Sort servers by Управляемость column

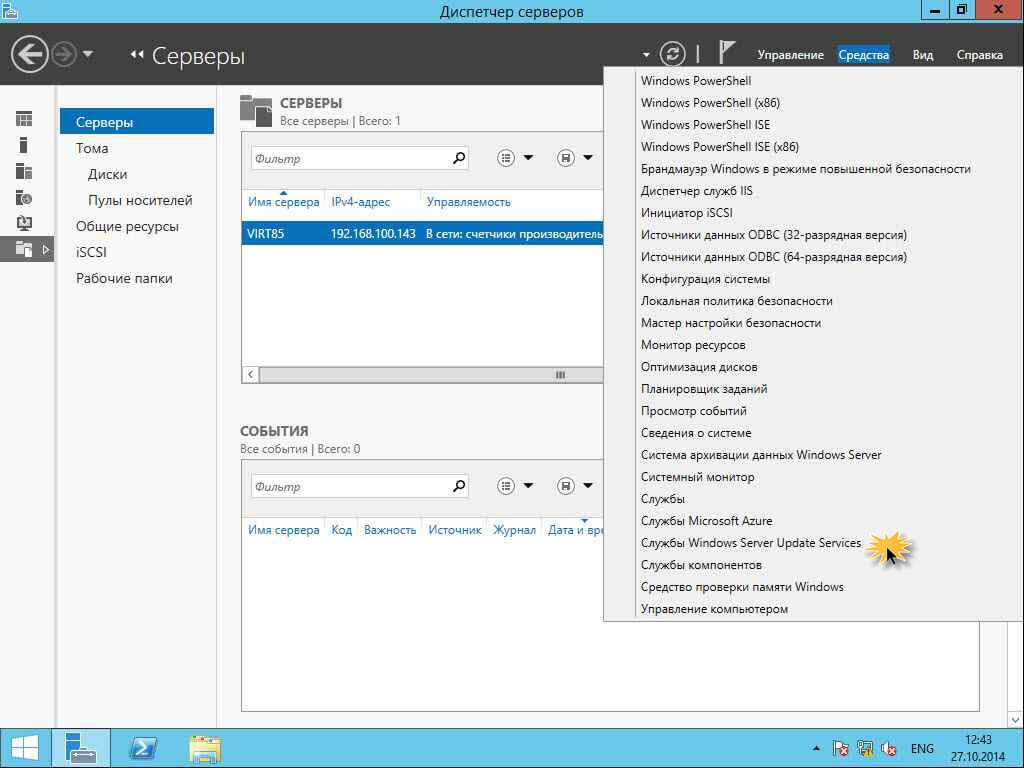point(468,202)
